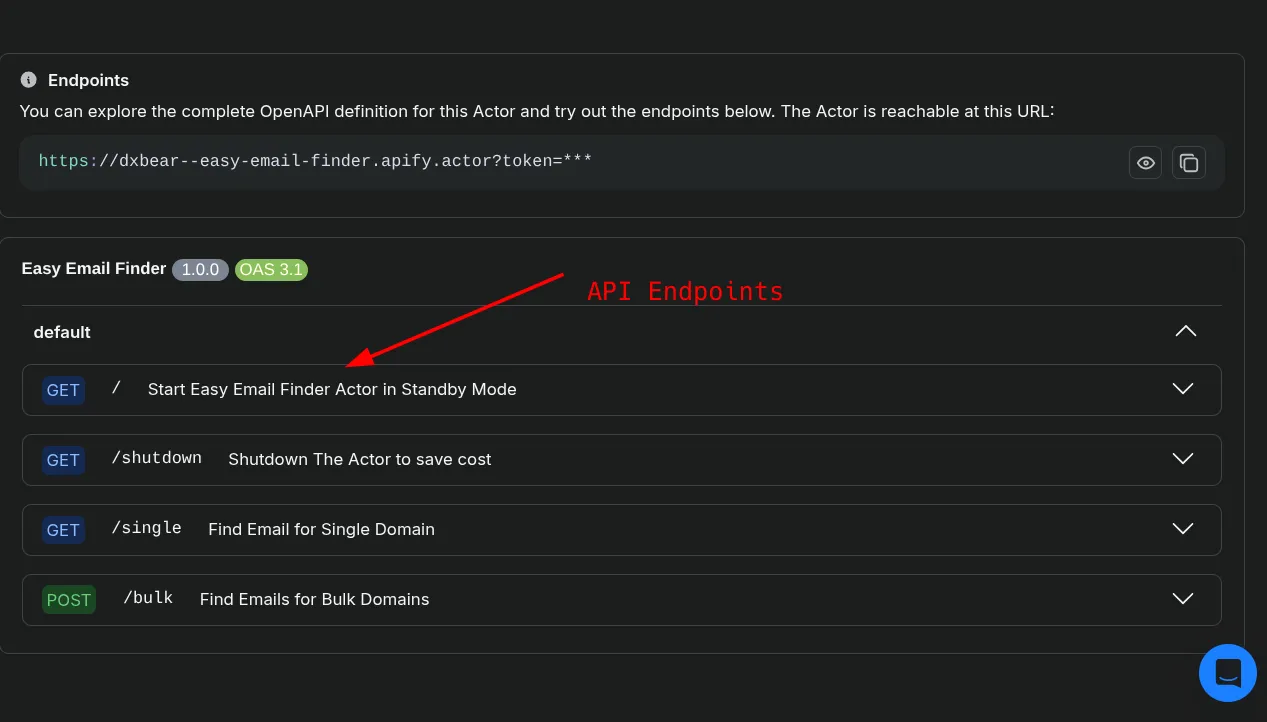Viewport: 1267px width, 722px height.
Task: Open the Shutdown The Actor endpoint row
Action: (x=1182, y=459)
